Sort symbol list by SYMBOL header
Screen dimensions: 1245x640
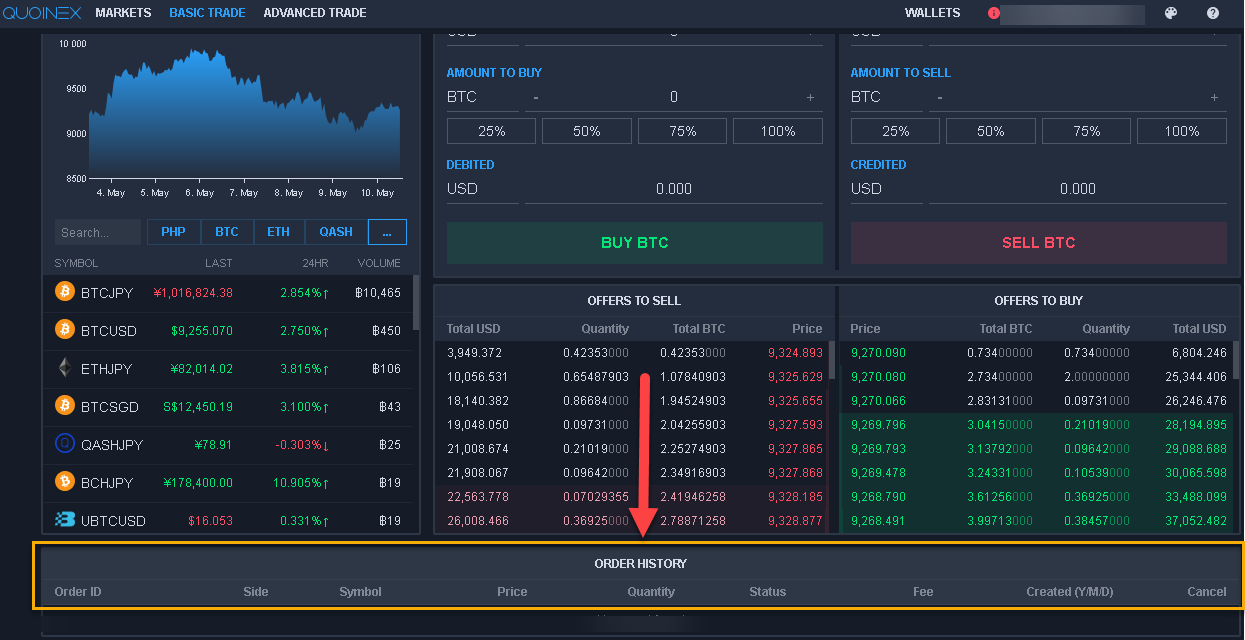pyautogui.click(x=76, y=263)
